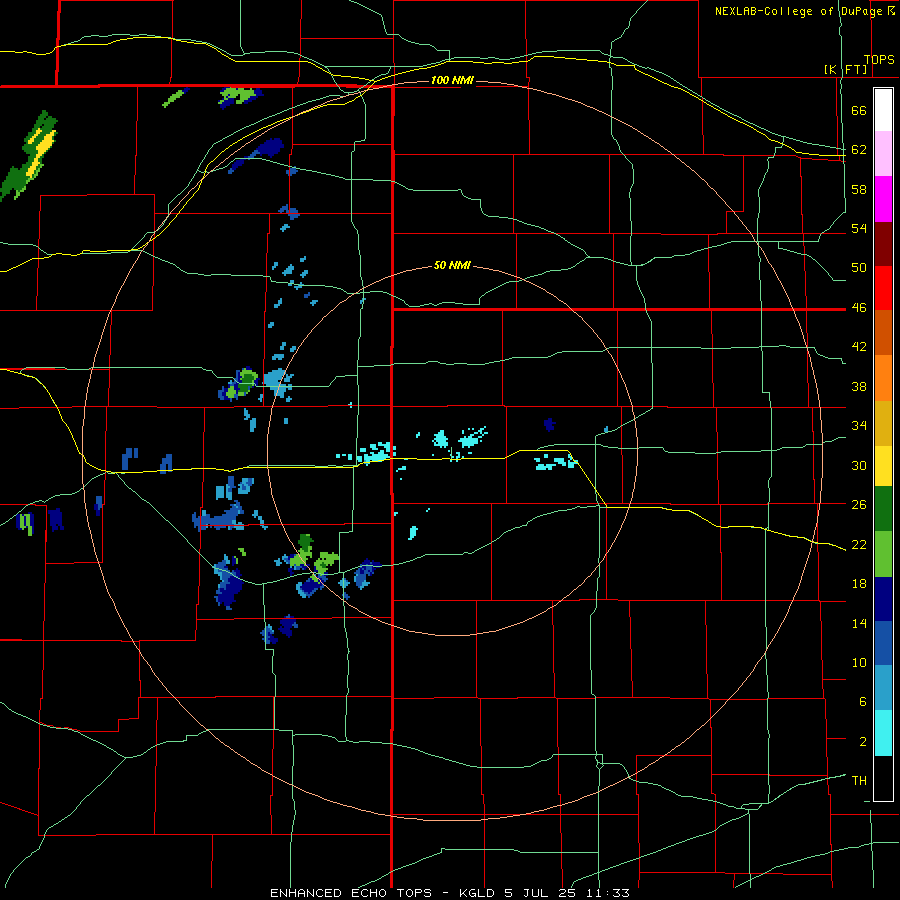Viewport: 900px width, 900px height.
Task: Click the [K FT] units label
Action: tap(845, 69)
